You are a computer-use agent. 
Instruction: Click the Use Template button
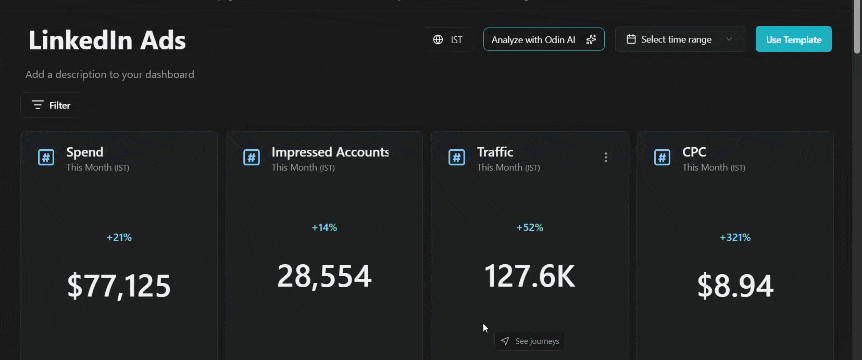(794, 40)
